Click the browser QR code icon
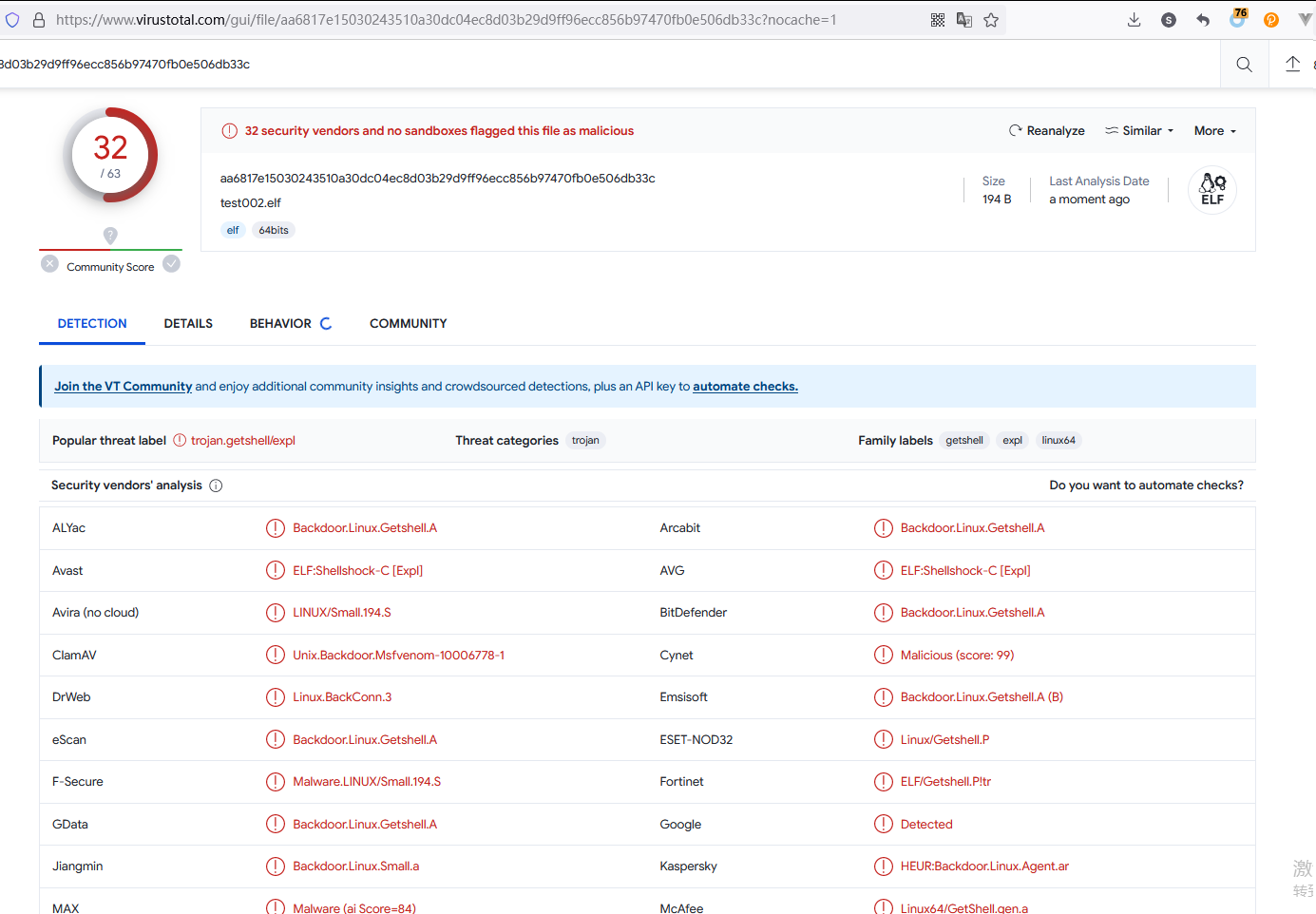Viewport: 1316px width, 914px height. pyautogui.click(x=938, y=20)
